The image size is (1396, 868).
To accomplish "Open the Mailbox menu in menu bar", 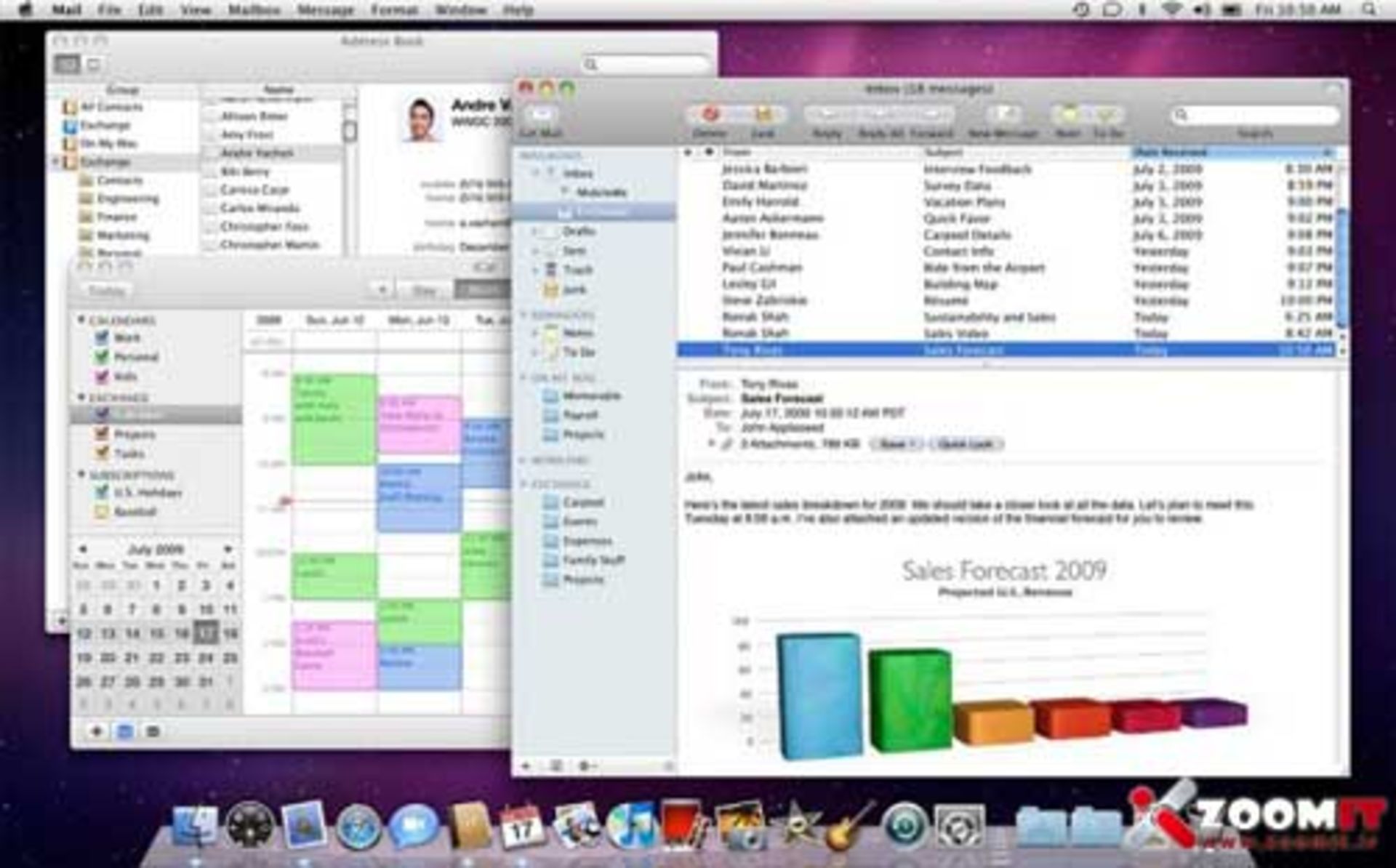I will (254, 10).
